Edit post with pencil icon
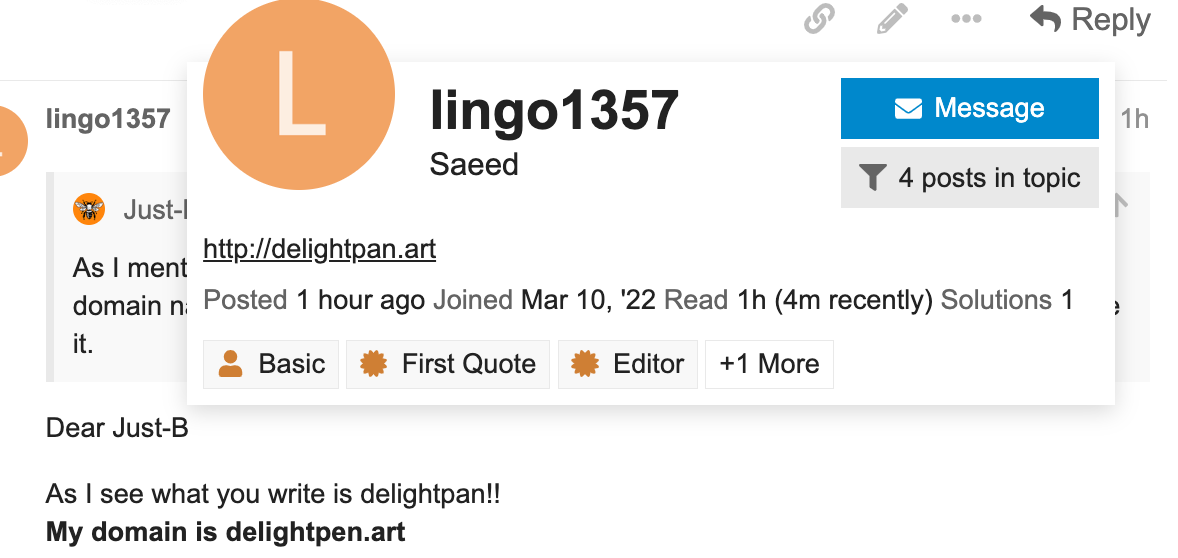1178x558 pixels. click(x=892, y=20)
